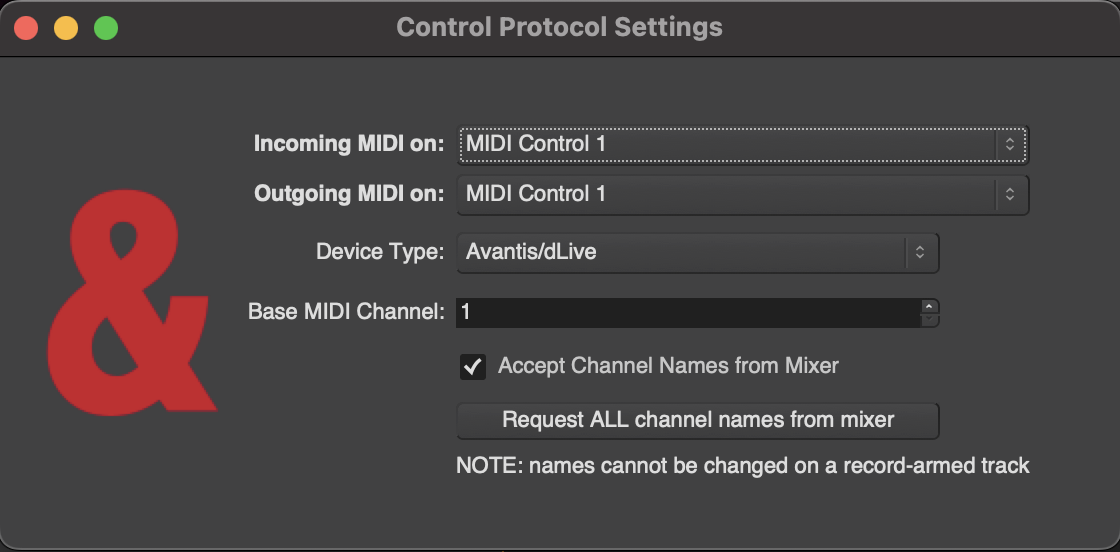The width and height of the screenshot is (1120, 552).
Task: Click the Control Protocol Settings title bar
Action: pos(559,27)
